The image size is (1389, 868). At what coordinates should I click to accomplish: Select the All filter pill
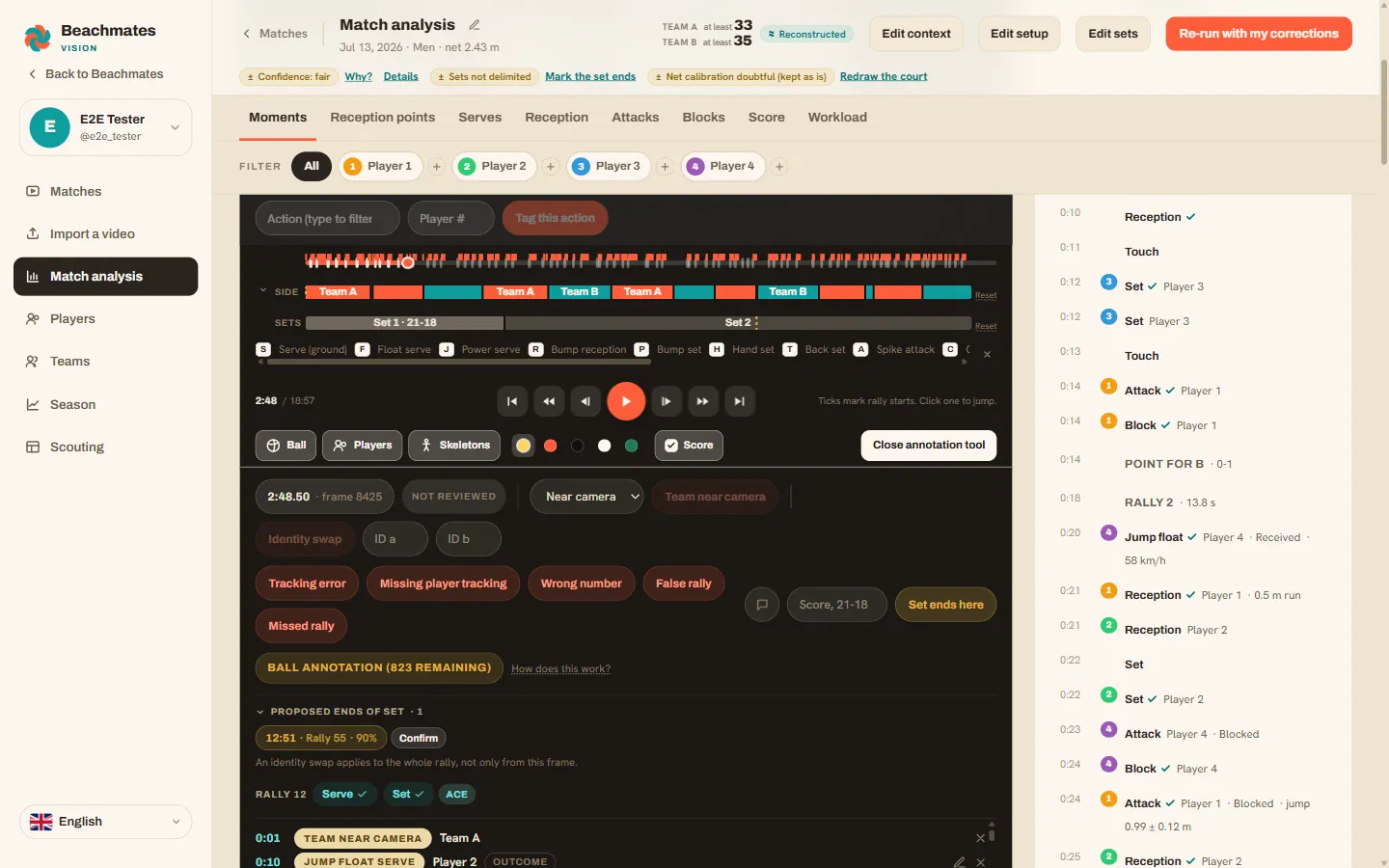pos(312,166)
